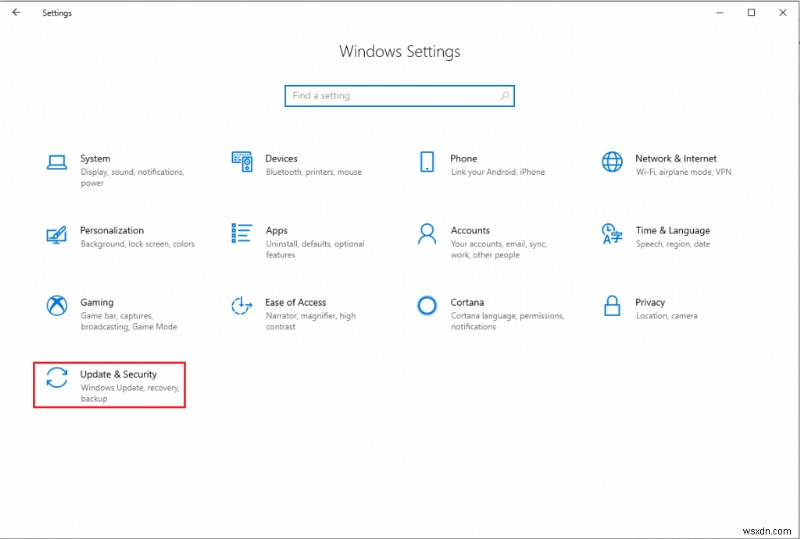Click 'Uninstall, defaults, optional features' description
800x539 pixels.
315,250
